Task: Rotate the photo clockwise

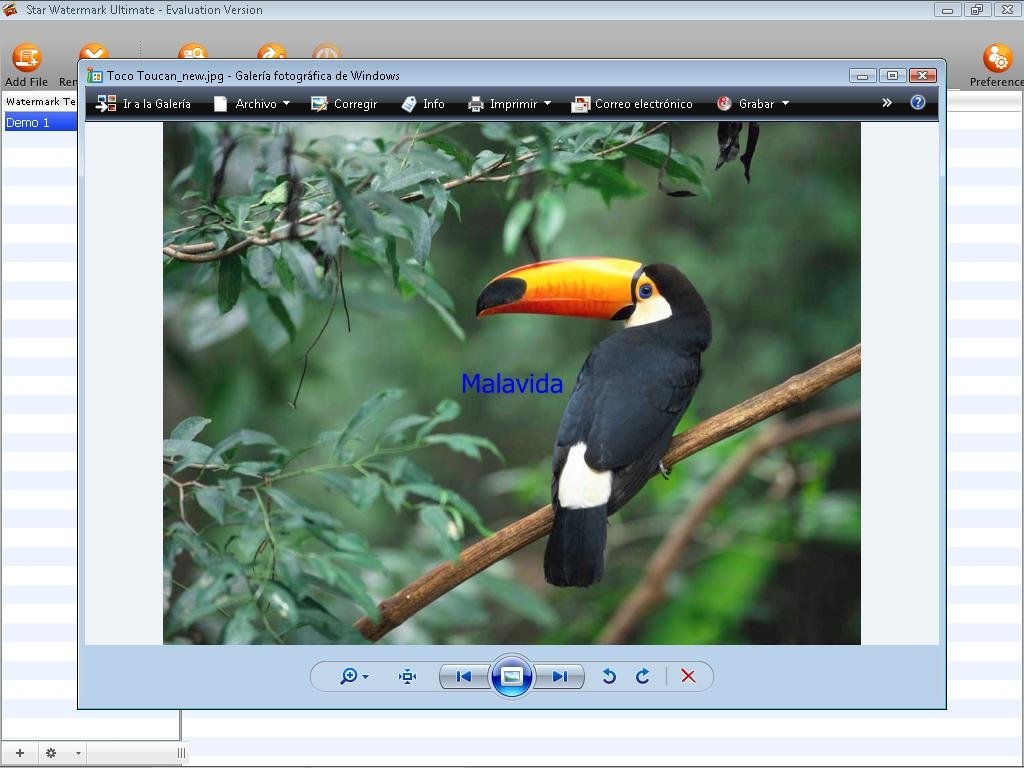Action: pos(643,677)
